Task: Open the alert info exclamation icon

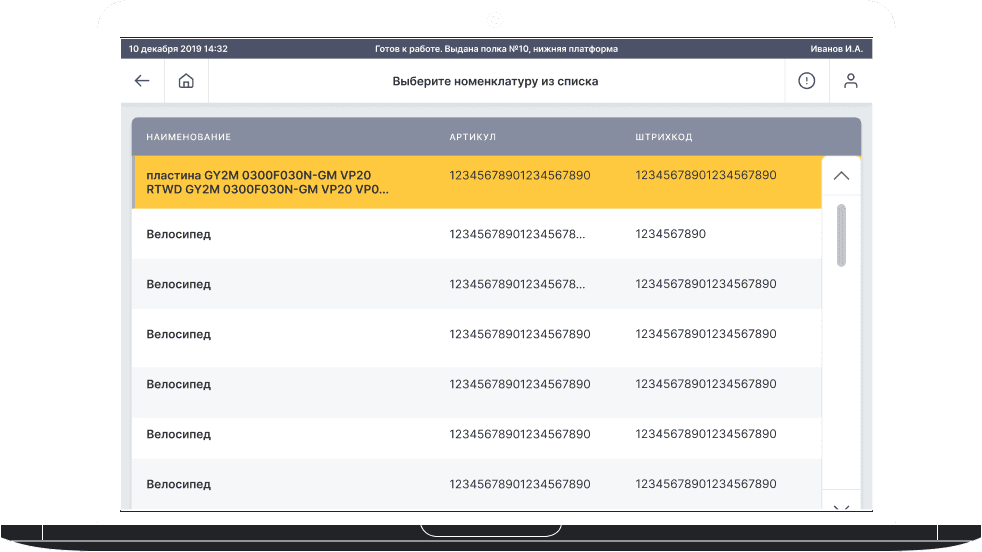Action: tap(807, 81)
